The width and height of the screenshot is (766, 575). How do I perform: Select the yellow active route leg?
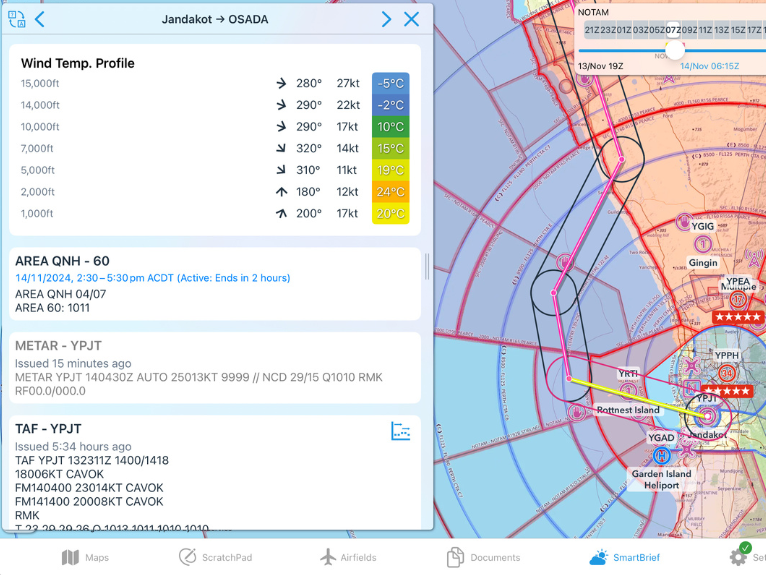(x=638, y=397)
